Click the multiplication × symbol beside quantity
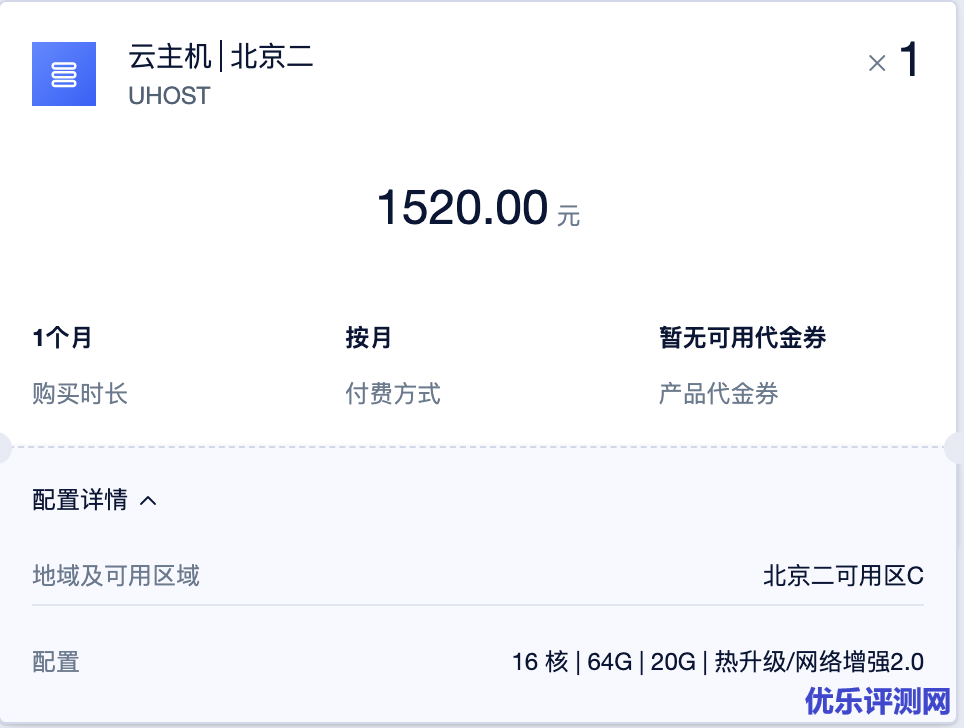964x728 pixels. [x=877, y=64]
